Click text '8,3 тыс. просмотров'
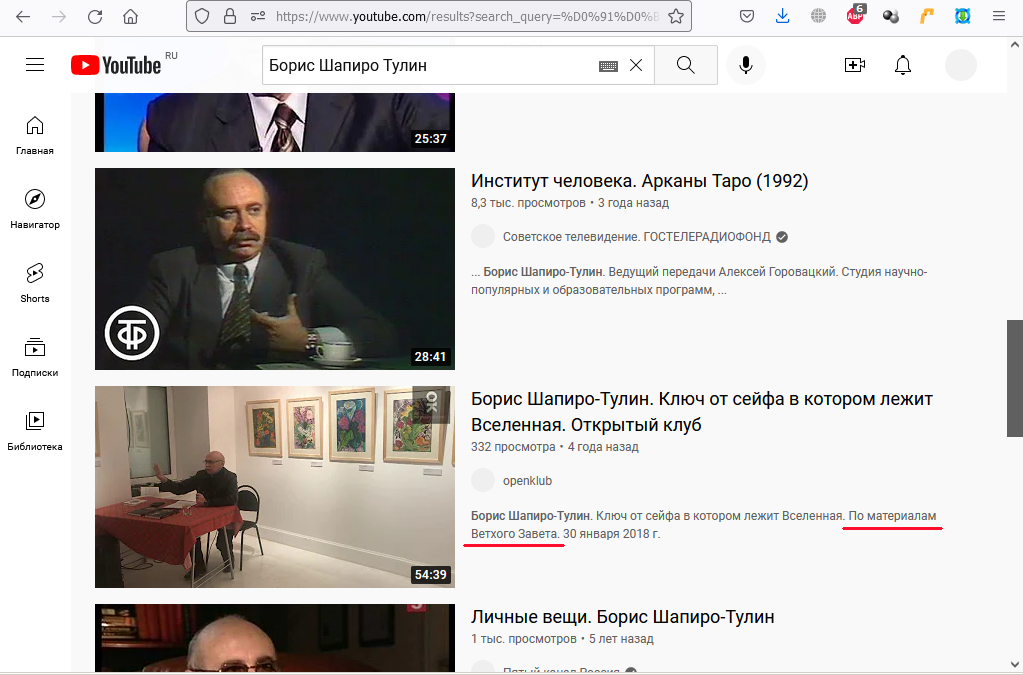Image resolution: width=1023 pixels, height=675 pixels. pos(528,203)
